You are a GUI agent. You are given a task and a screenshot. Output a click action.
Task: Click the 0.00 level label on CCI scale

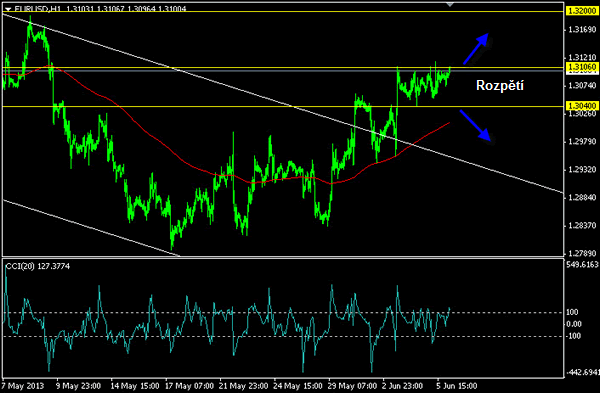(x=574, y=324)
